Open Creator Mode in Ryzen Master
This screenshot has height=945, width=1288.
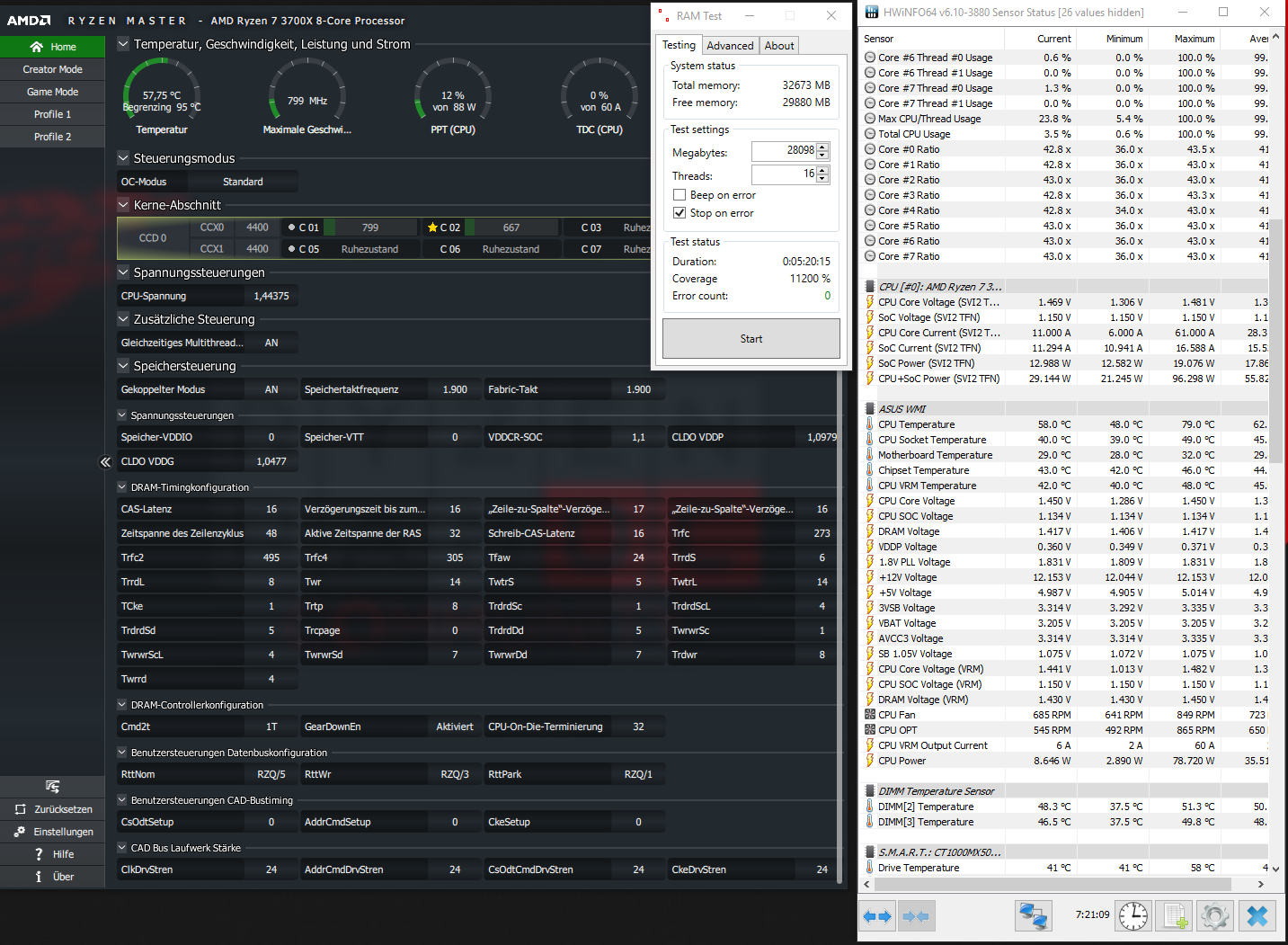52,69
